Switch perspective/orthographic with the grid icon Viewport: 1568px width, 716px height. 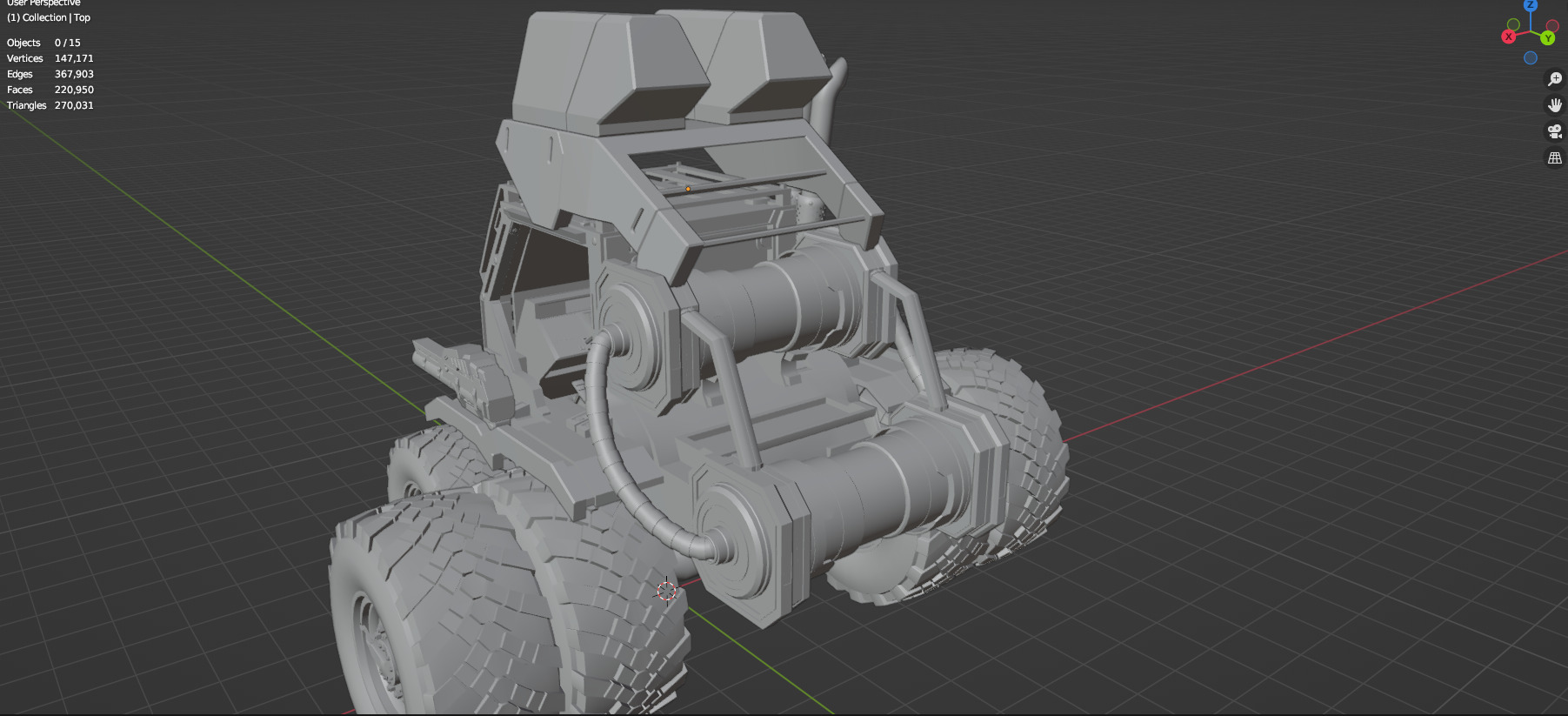tap(1555, 158)
